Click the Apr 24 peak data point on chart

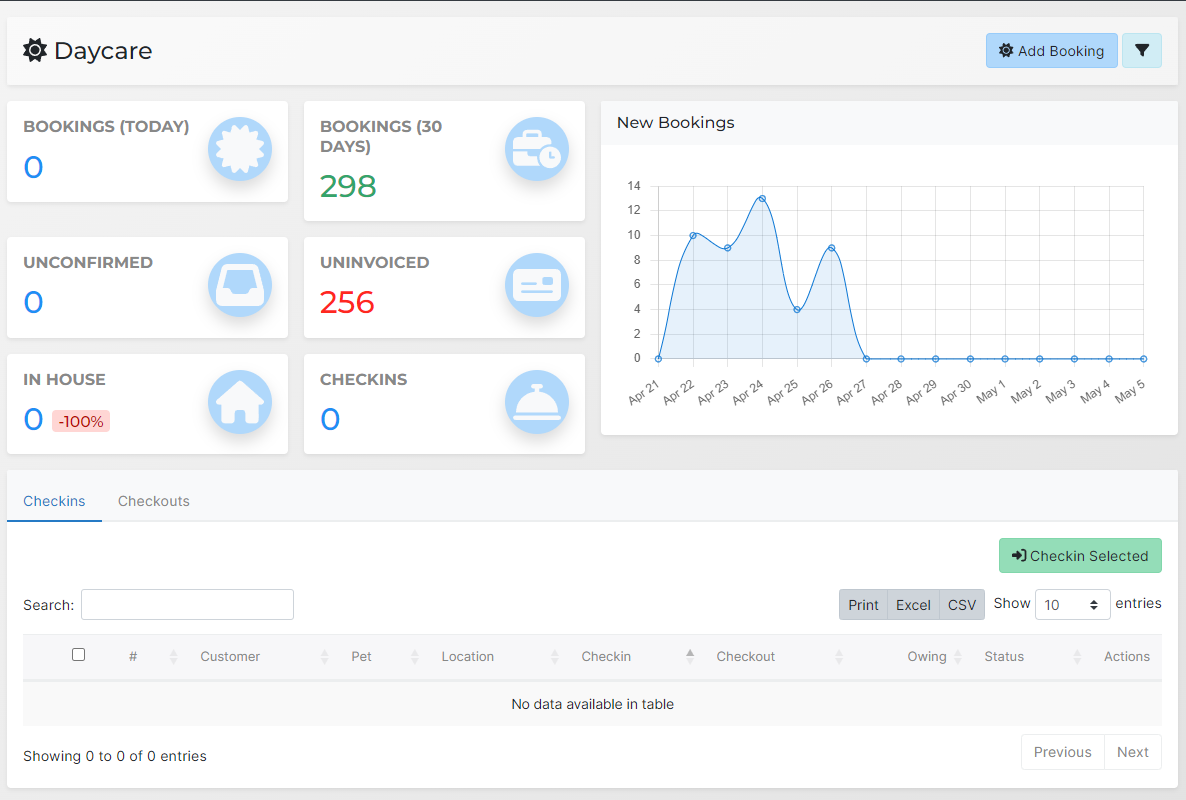click(762, 198)
